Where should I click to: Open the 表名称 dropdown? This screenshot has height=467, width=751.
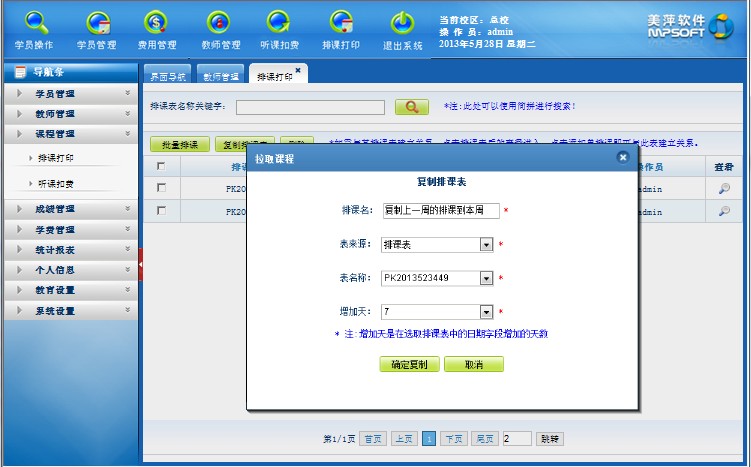click(486, 278)
